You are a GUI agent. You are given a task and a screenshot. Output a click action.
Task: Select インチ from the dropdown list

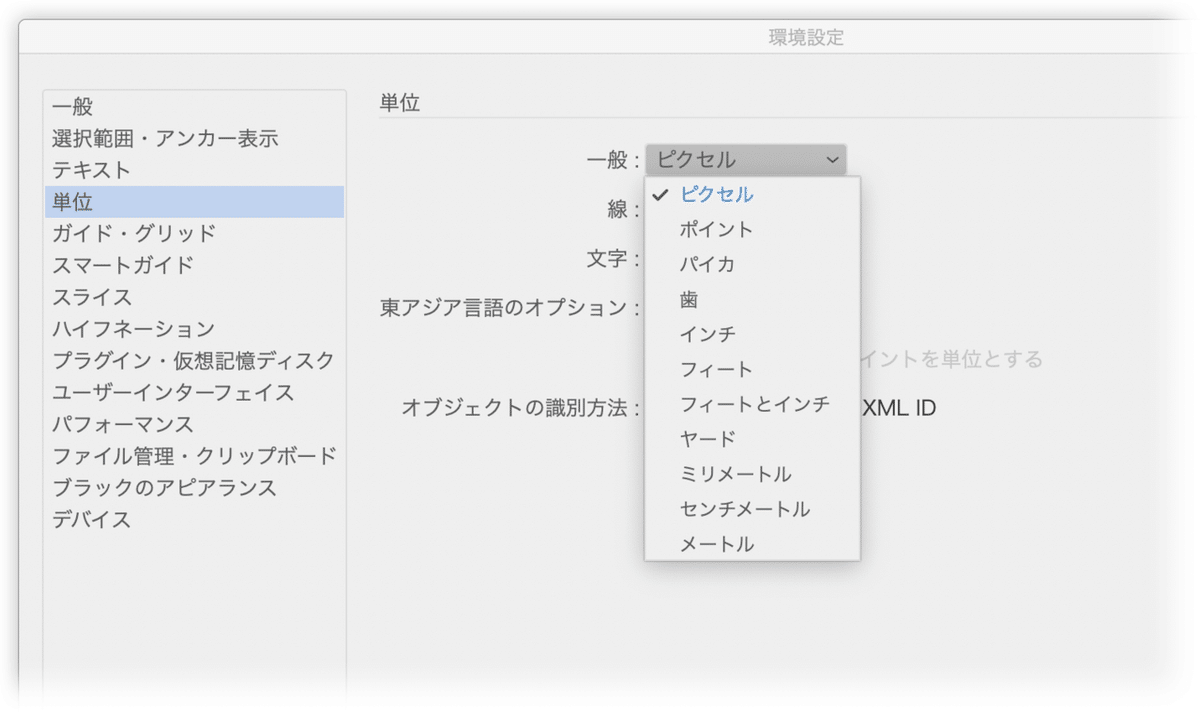click(707, 335)
